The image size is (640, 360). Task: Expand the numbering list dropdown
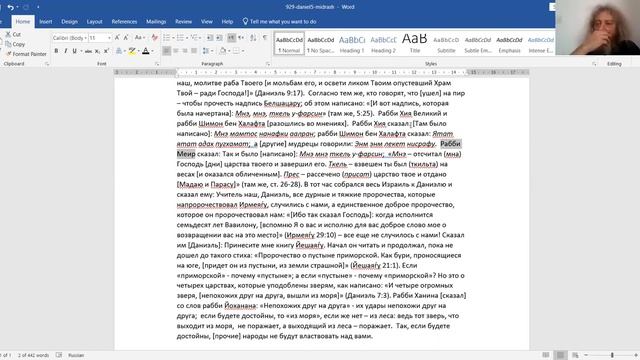coord(187,38)
